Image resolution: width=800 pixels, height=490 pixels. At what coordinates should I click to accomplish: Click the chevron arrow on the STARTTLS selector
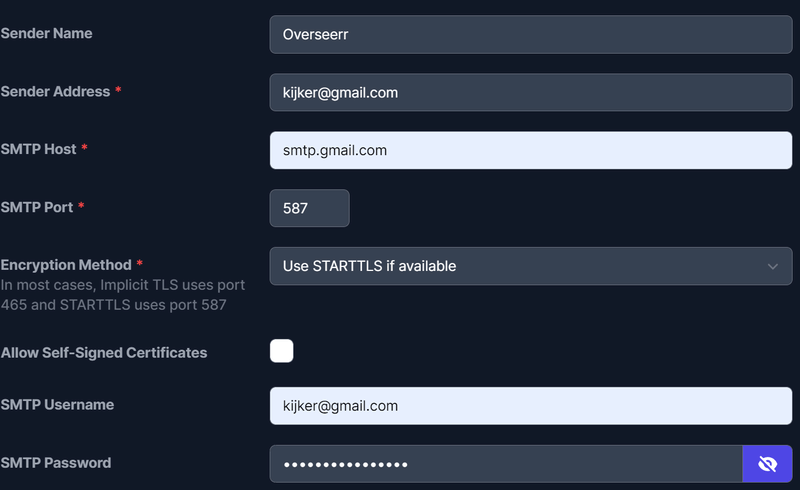(773, 266)
